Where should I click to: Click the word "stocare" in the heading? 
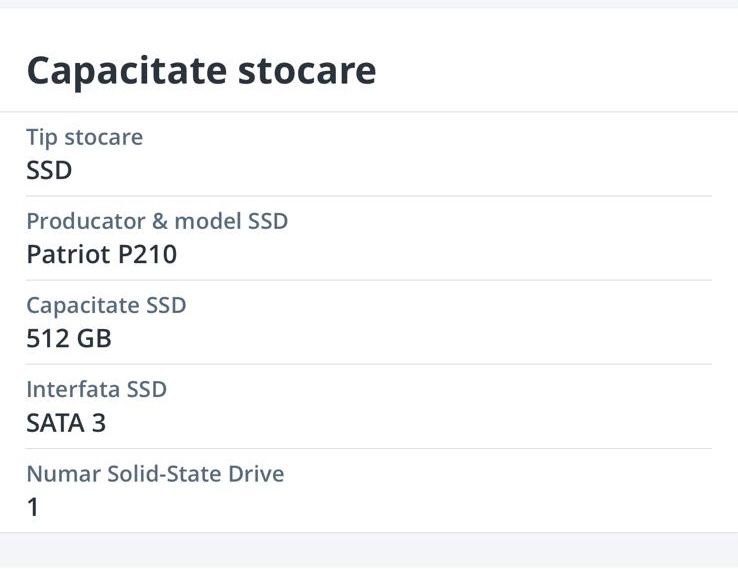307,70
